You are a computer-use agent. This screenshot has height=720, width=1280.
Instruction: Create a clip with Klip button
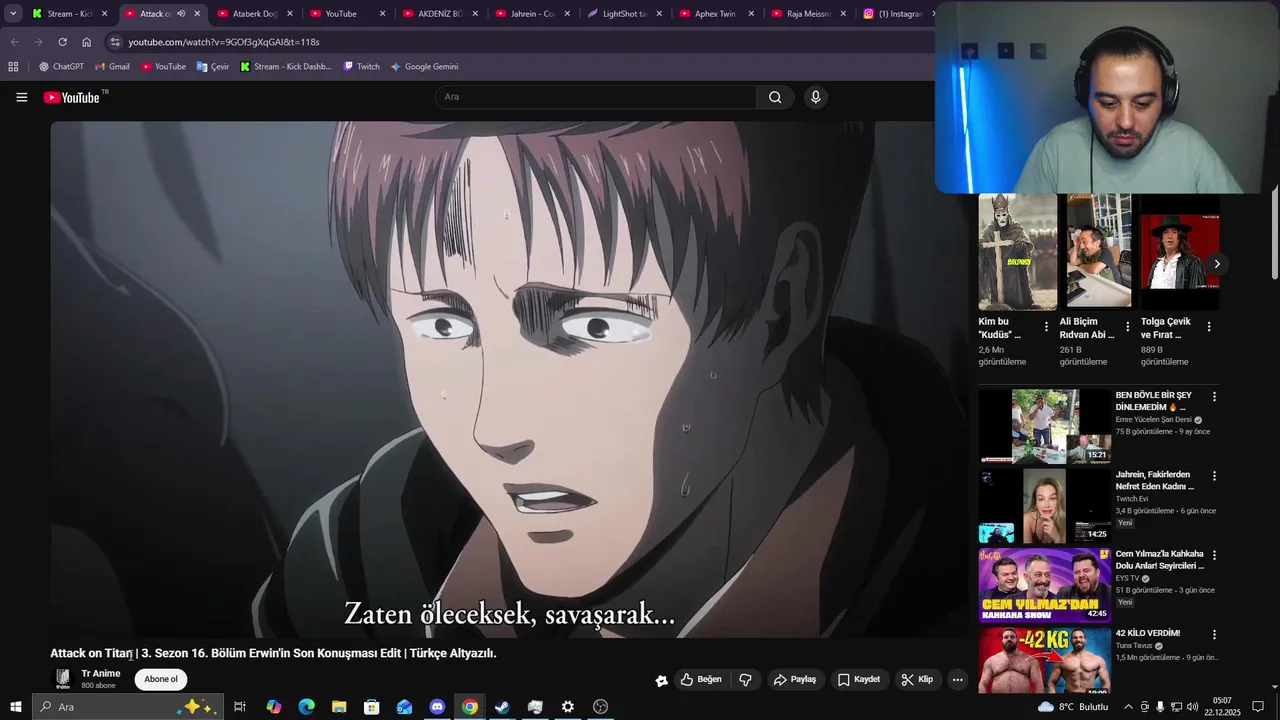(917, 679)
